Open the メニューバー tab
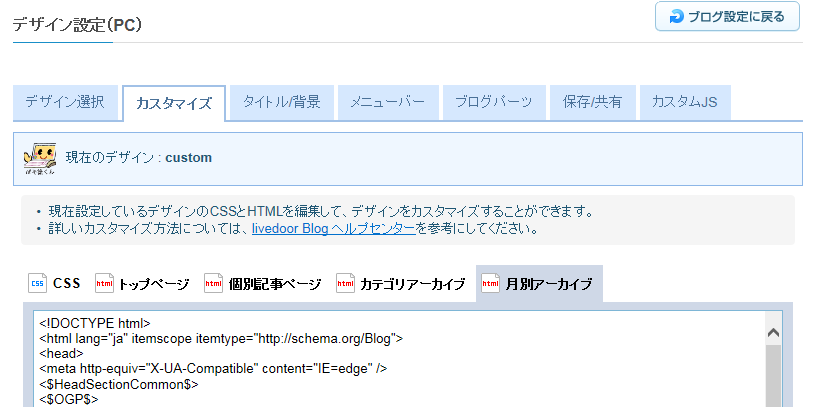 (x=387, y=102)
